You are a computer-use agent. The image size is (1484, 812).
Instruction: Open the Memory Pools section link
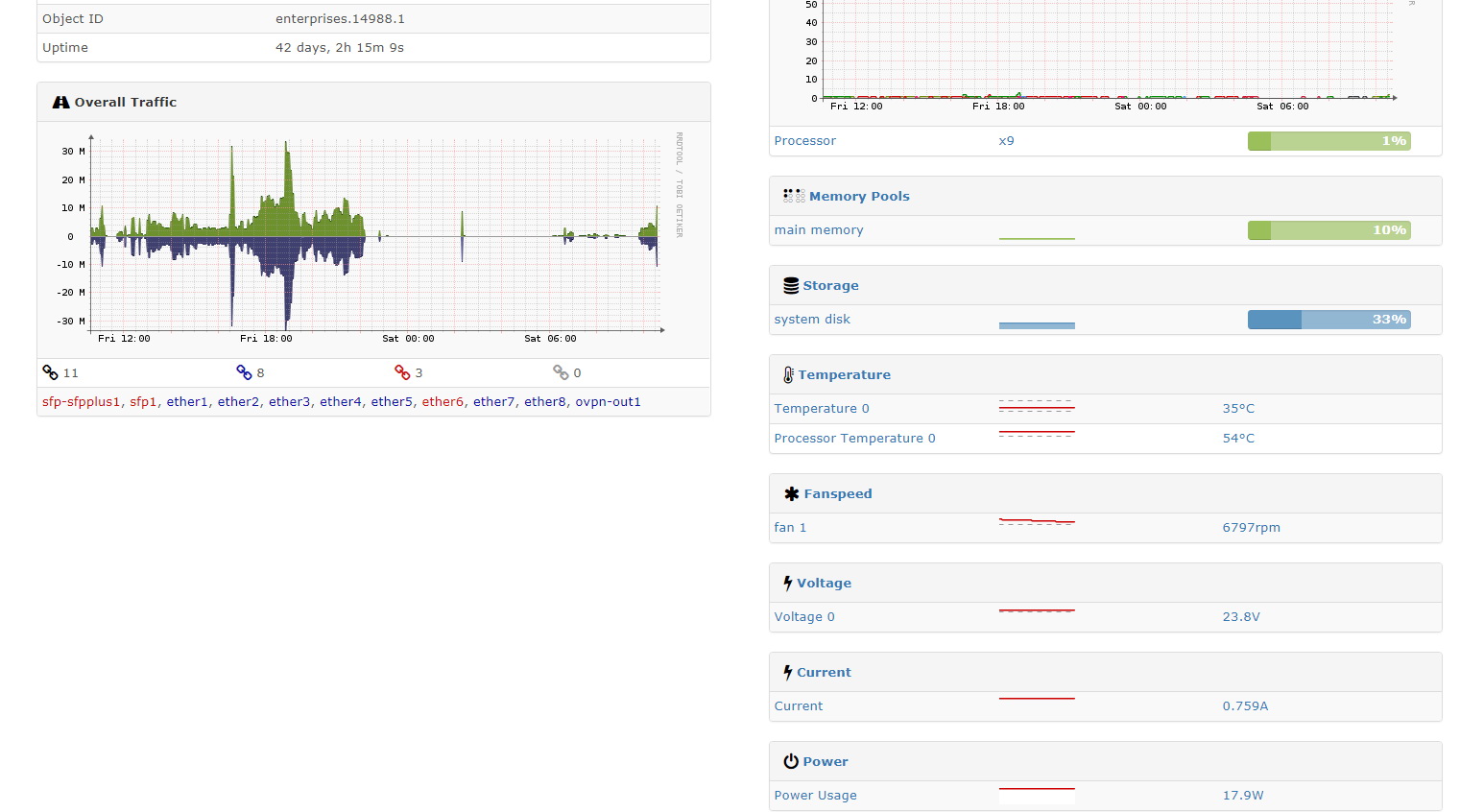[859, 196]
